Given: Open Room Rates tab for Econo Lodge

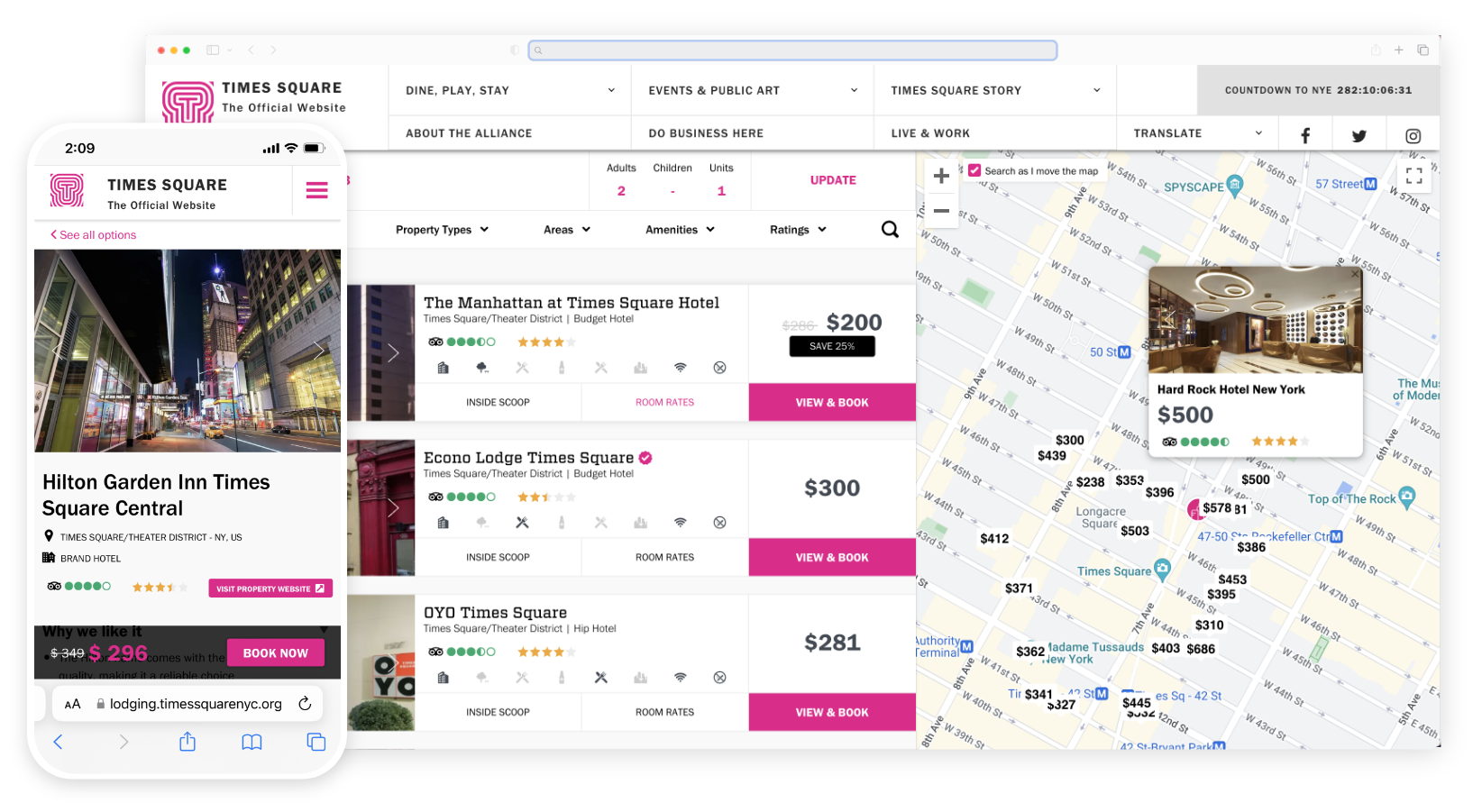Looking at the screenshot, I should 664,558.
